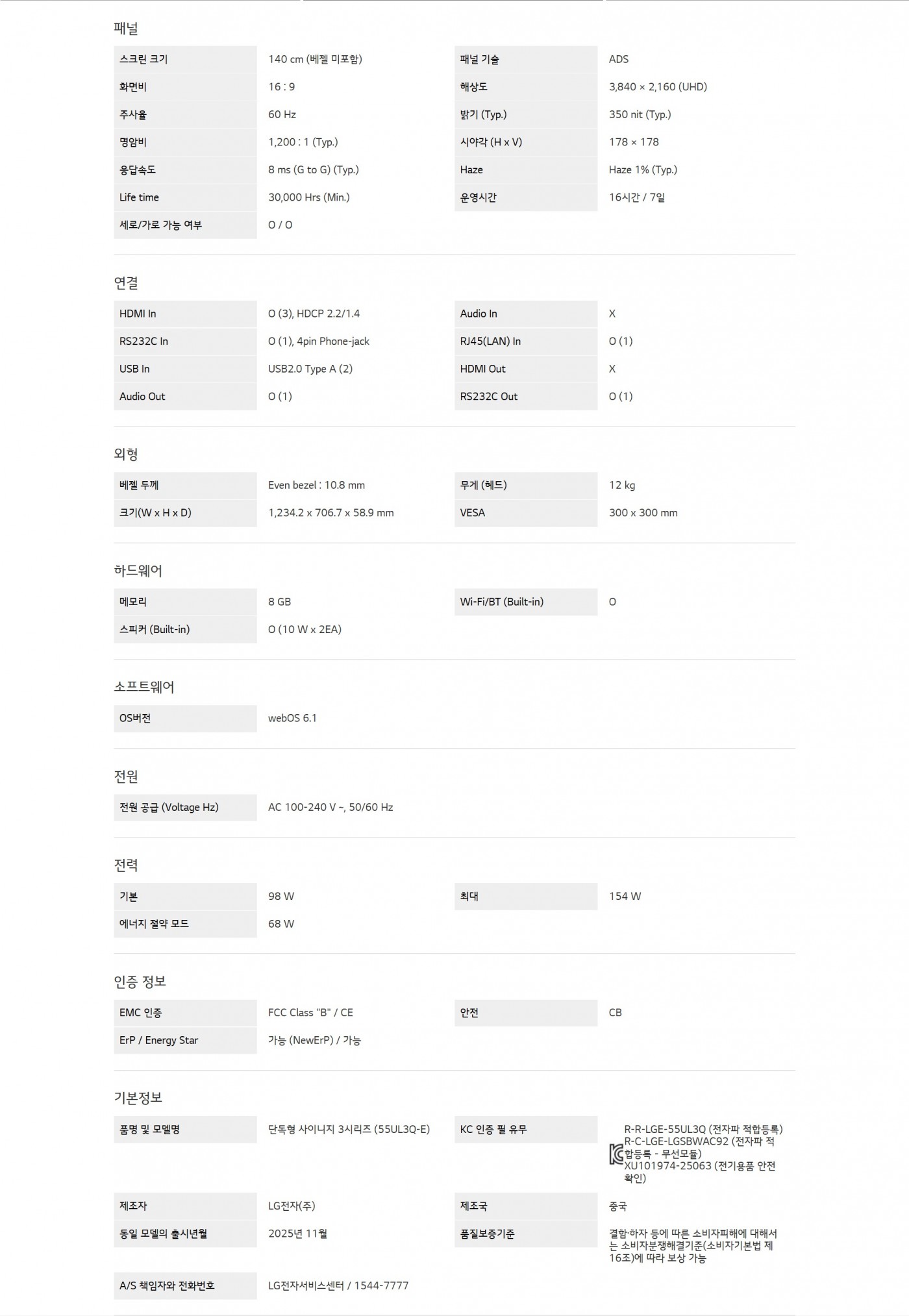Select the webOS 6.1 value text
Screen dimensions: 909x1316
tap(292, 718)
